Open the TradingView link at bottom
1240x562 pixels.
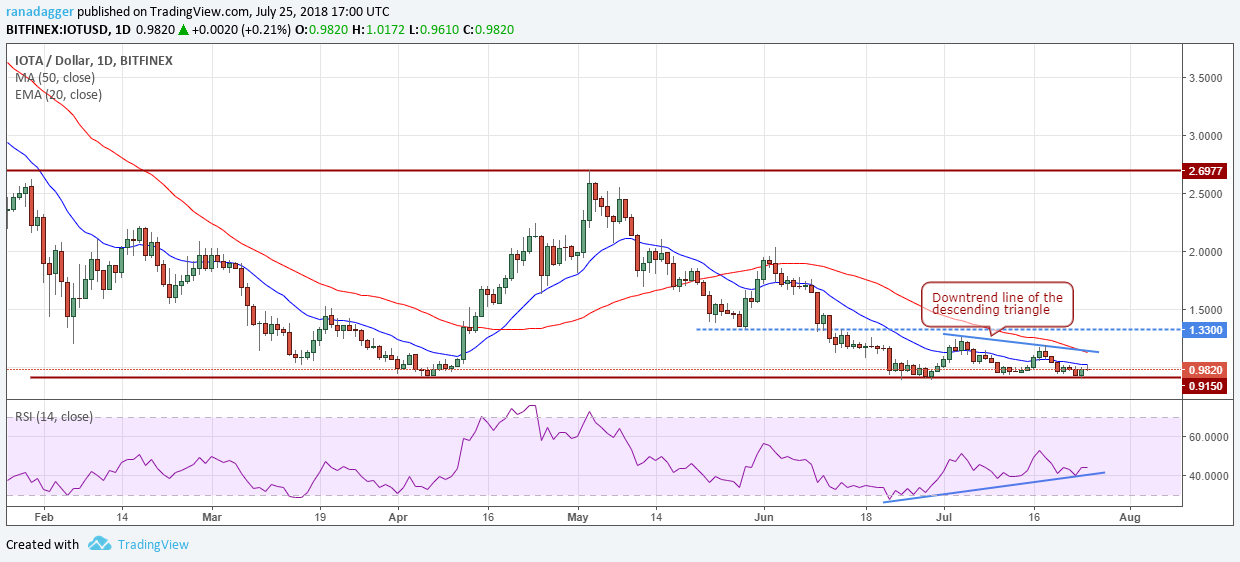(153, 545)
